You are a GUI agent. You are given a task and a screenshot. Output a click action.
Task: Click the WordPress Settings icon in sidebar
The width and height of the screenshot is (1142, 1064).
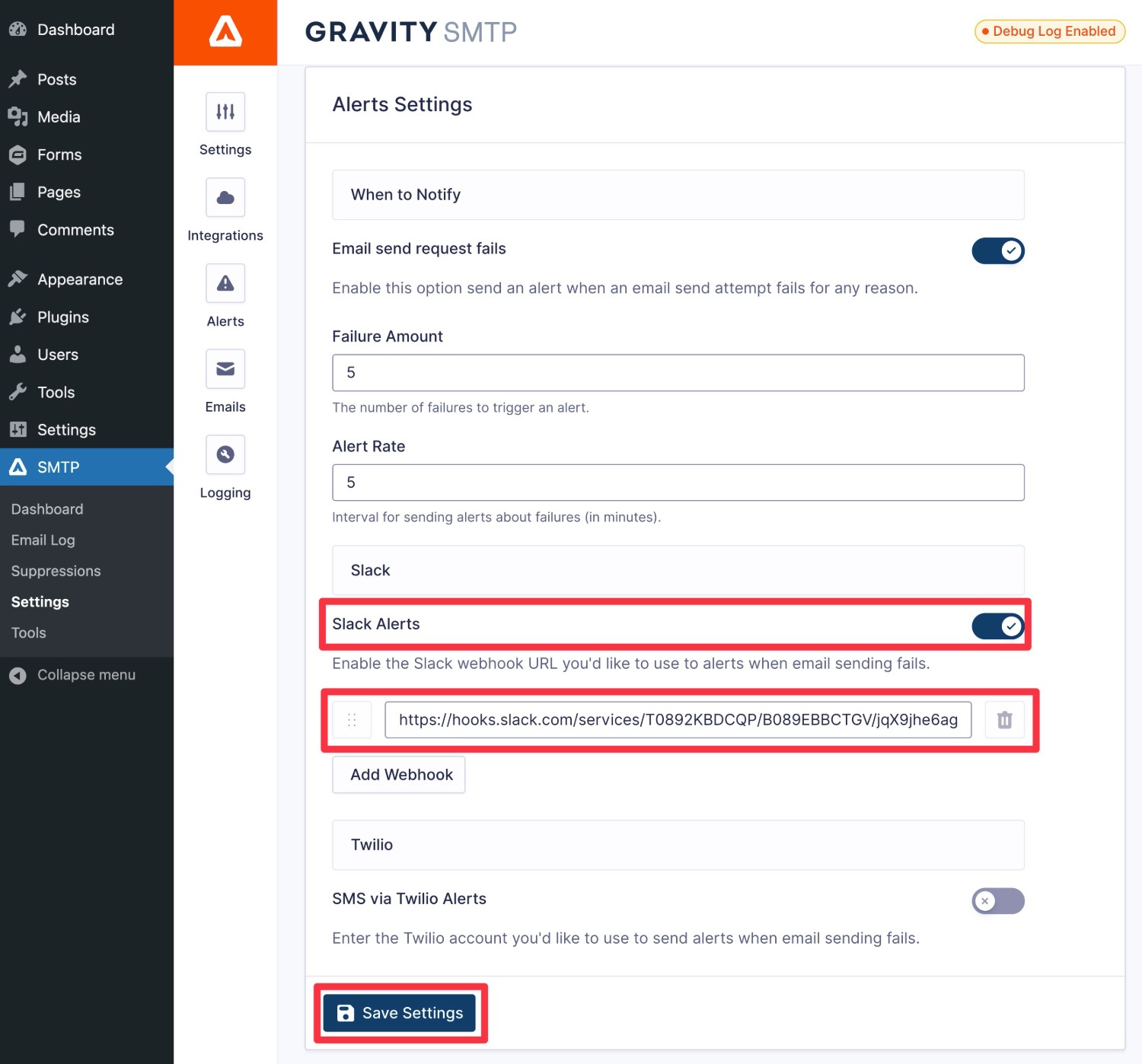tap(18, 429)
